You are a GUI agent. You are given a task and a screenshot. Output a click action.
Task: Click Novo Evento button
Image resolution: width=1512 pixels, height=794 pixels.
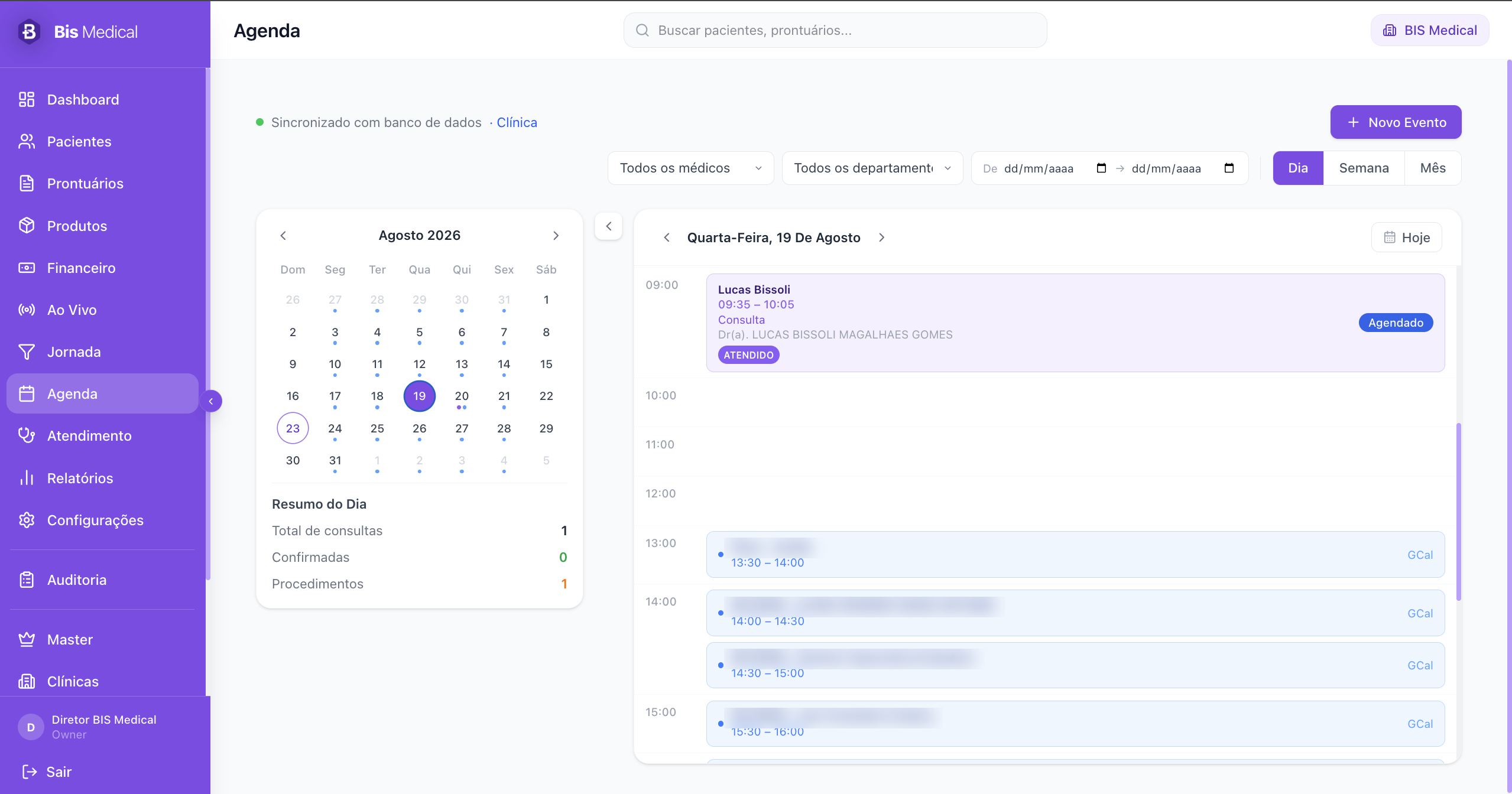pyautogui.click(x=1396, y=122)
